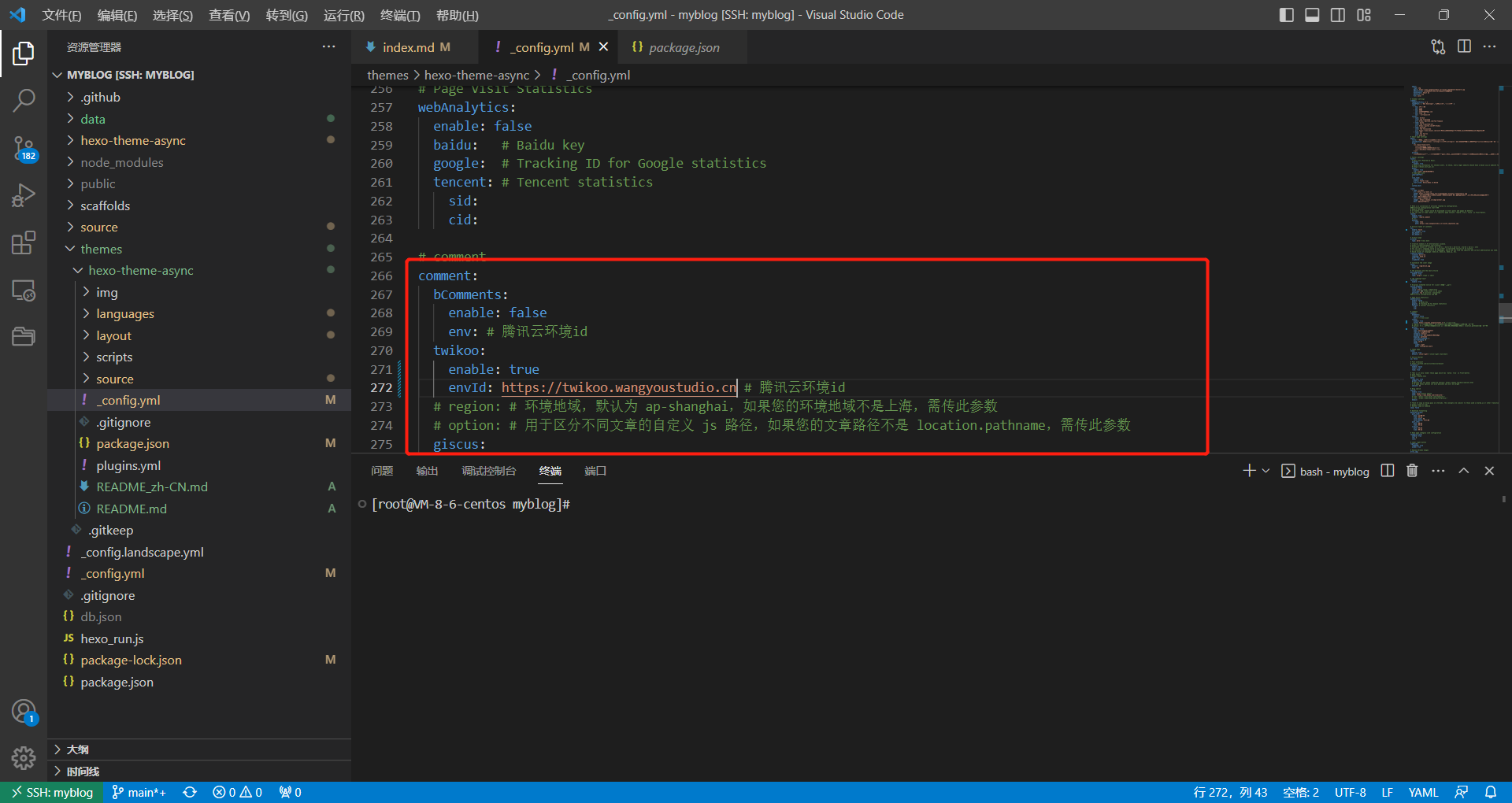Kill the terminal with trash icon

pyautogui.click(x=1412, y=471)
